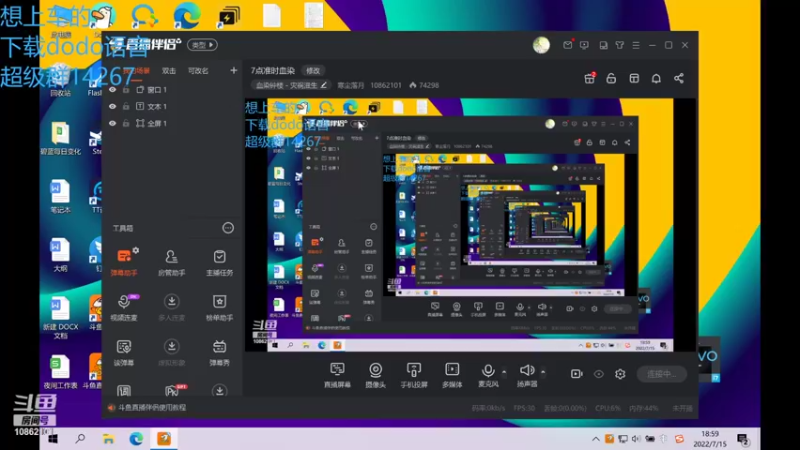Open the 主播任务 streamer tasks tool
This screenshot has height=450, width=800.
point(219,262)
